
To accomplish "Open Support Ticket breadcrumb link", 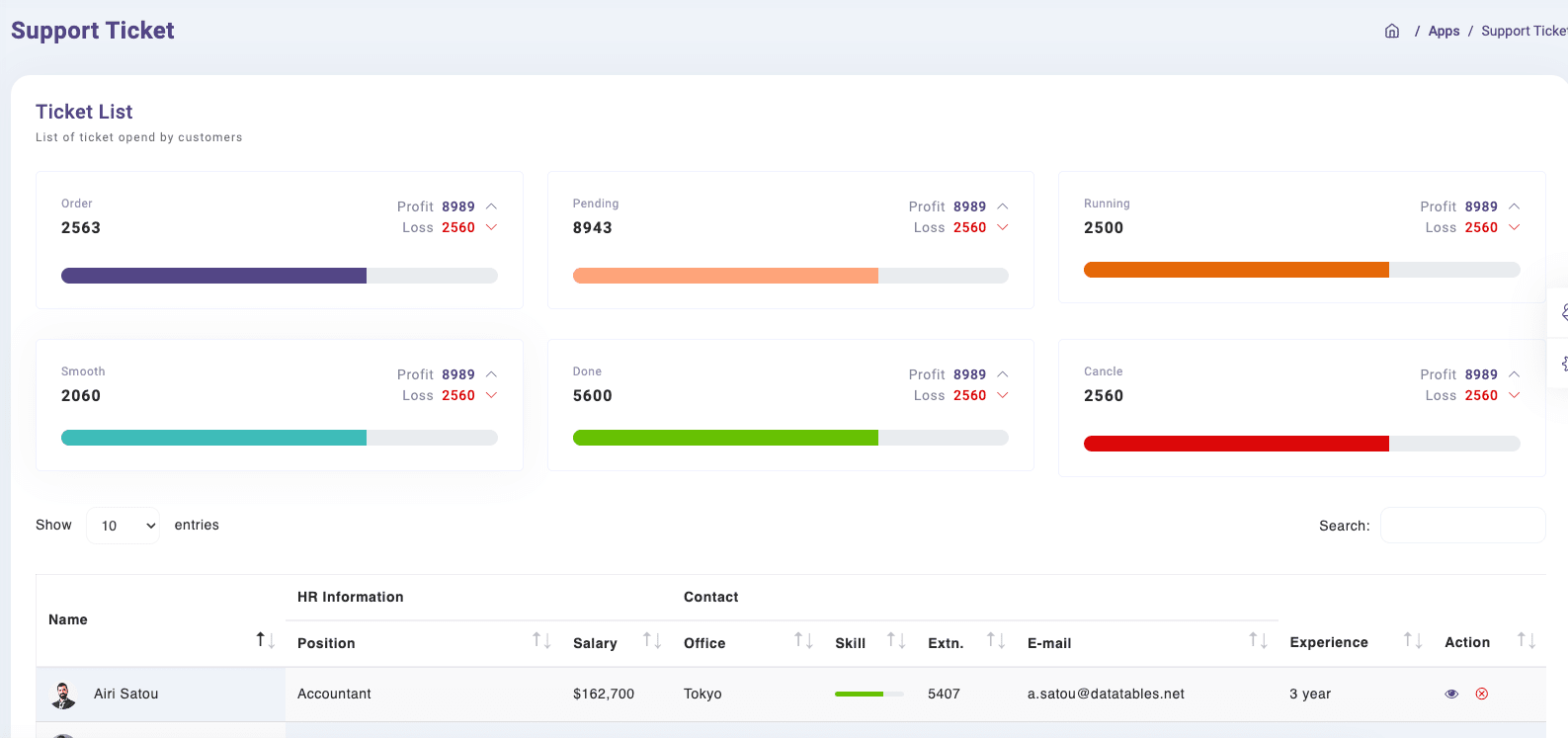I will pos(1525,31).
